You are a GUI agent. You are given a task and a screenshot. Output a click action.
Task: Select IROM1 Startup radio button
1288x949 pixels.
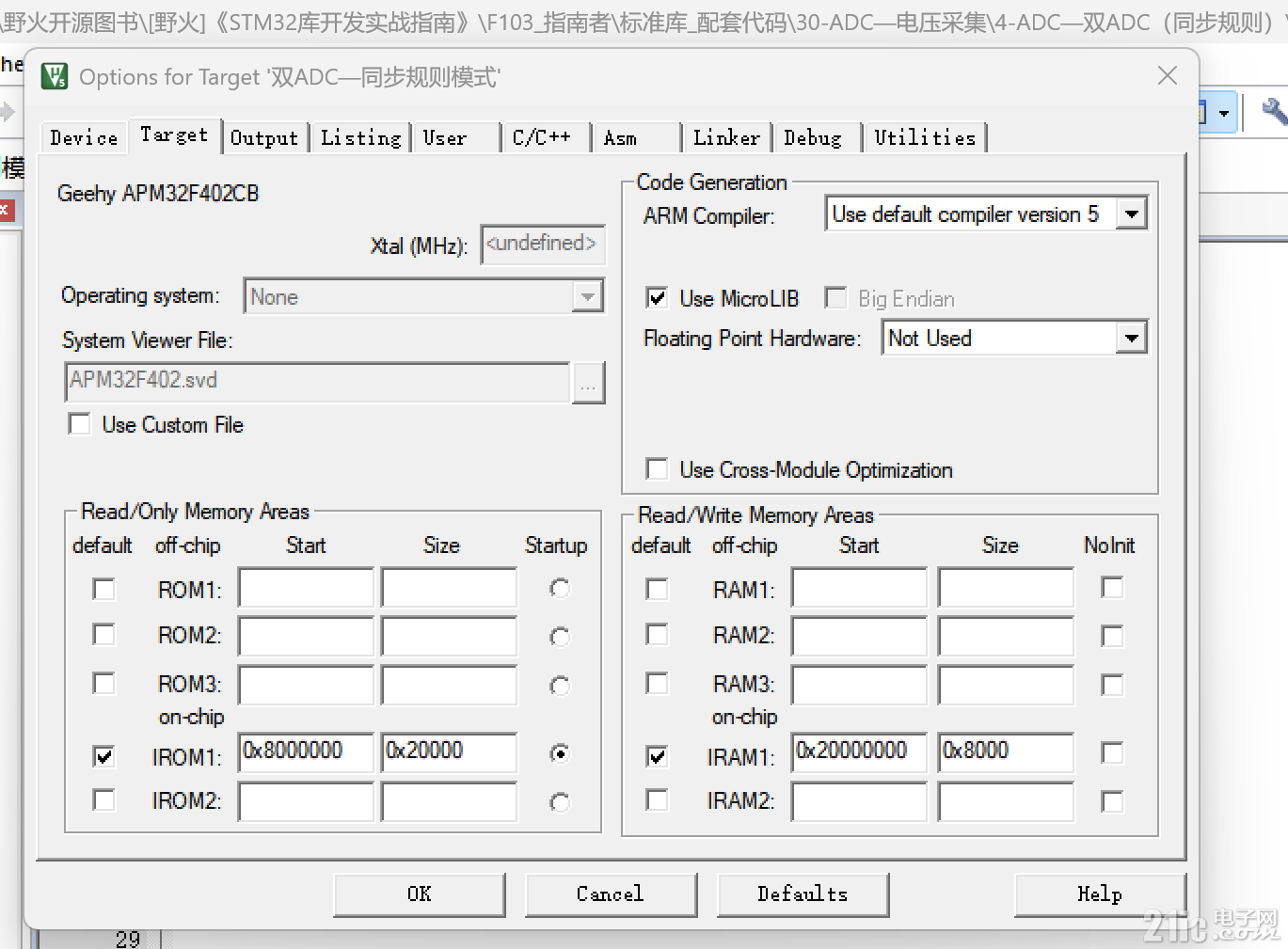tap(560, 753)
